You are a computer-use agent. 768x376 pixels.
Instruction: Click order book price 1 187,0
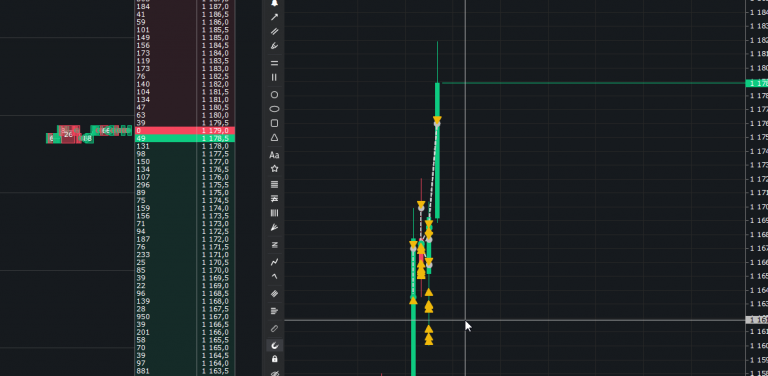point(215,6)
